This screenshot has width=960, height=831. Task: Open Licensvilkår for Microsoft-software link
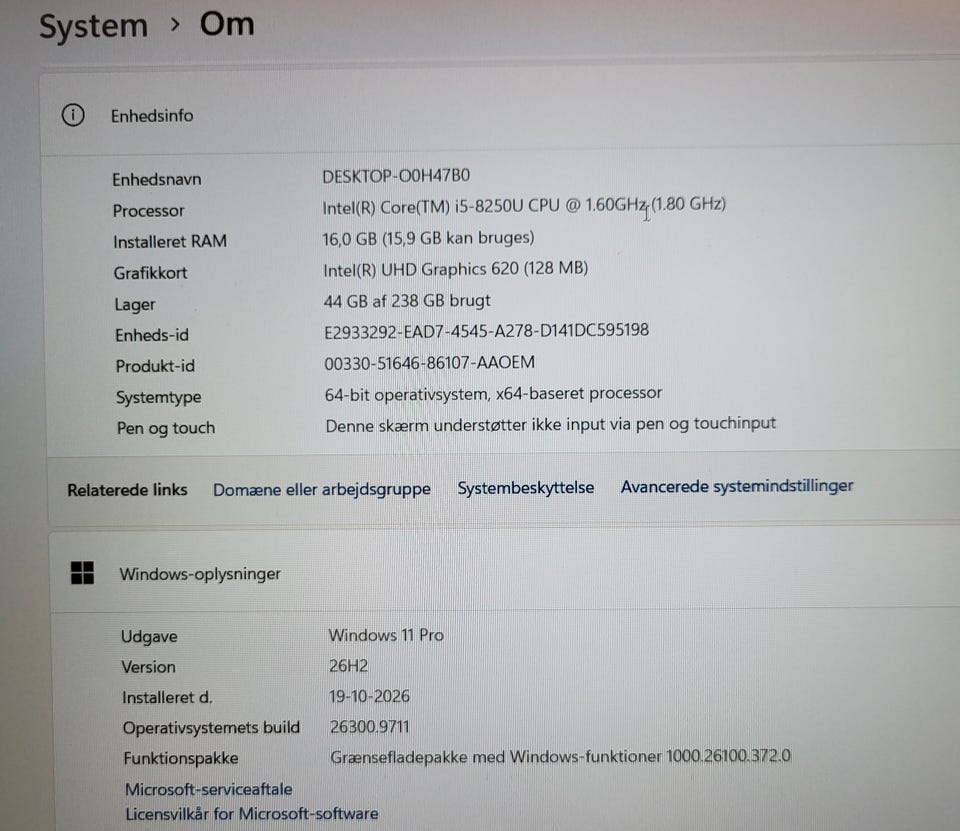point(252,814)
